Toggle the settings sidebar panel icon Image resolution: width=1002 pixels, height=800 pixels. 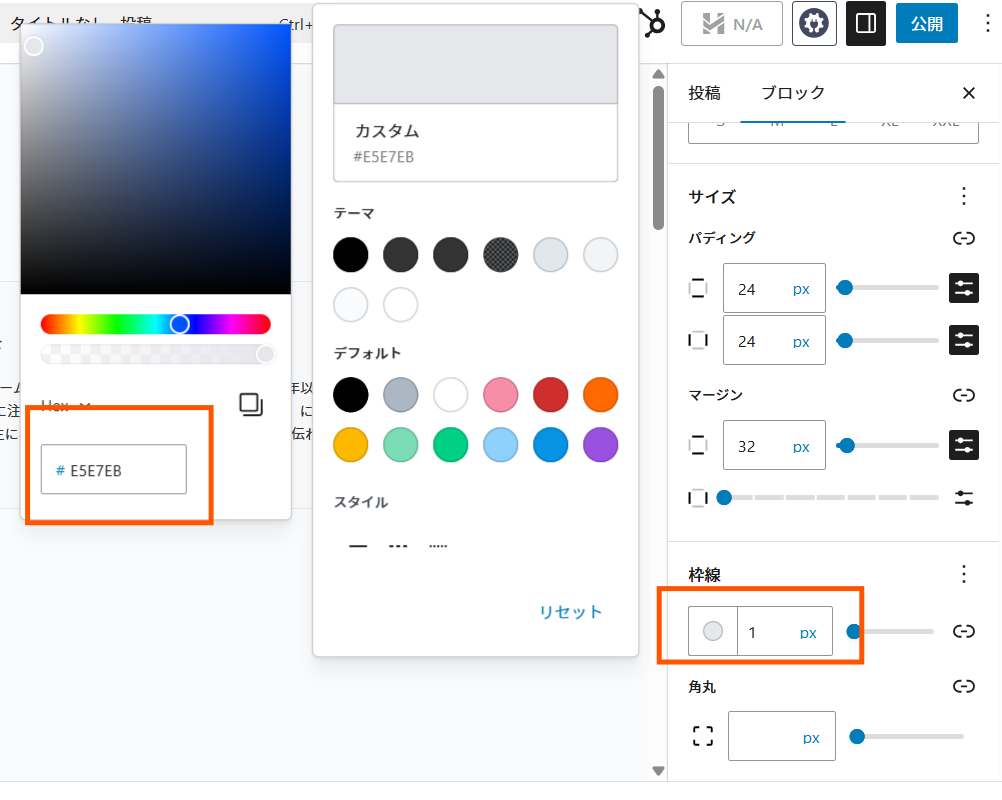click(x=866, y=24)
